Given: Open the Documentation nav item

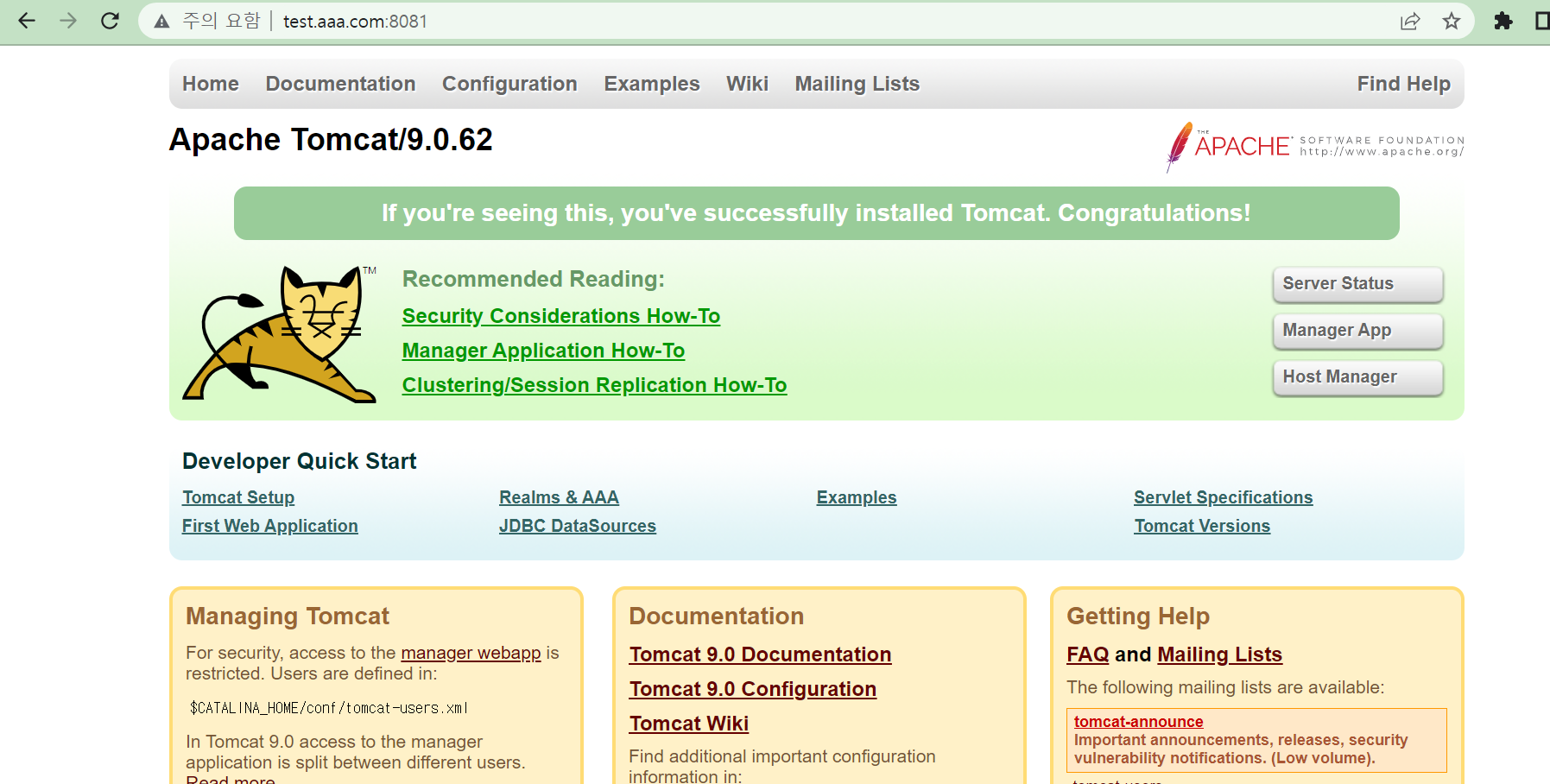Looking at the screenshot, I should tap(340, 84).
